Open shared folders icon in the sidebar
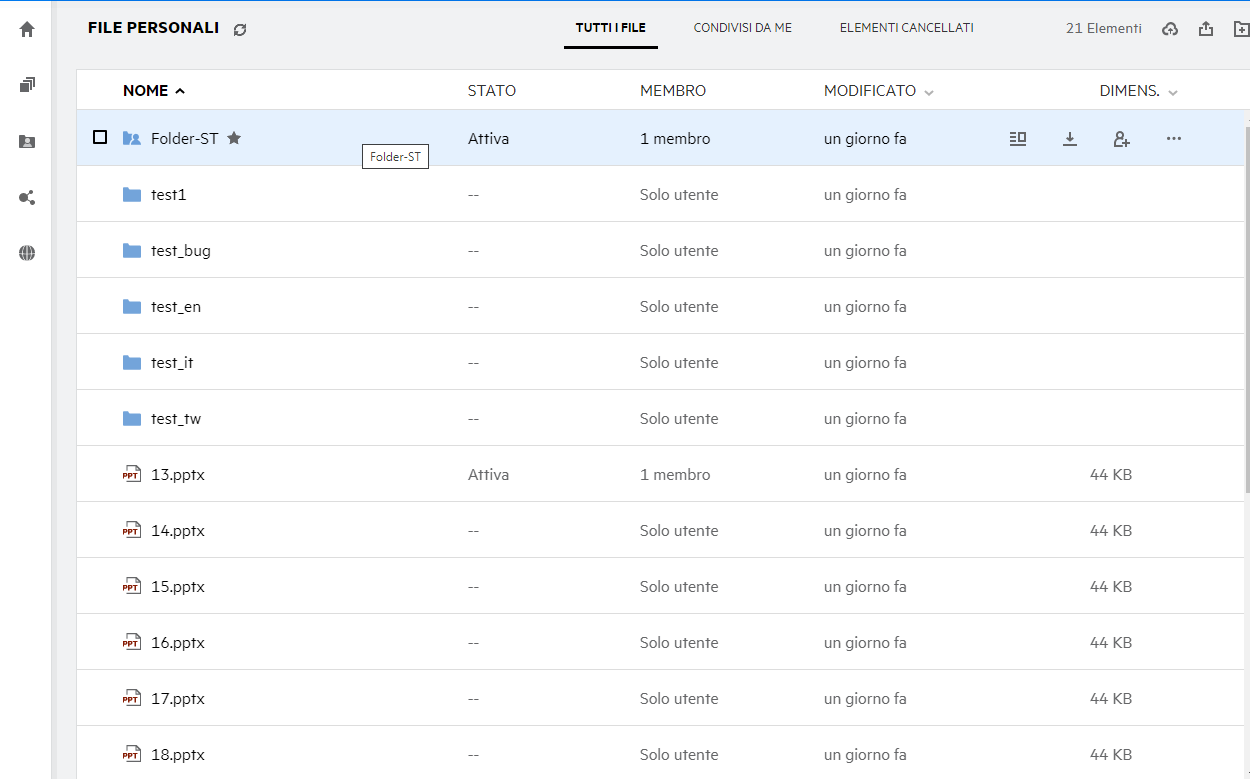Viewport: 1250px width, 779px height. pos(27,142)
